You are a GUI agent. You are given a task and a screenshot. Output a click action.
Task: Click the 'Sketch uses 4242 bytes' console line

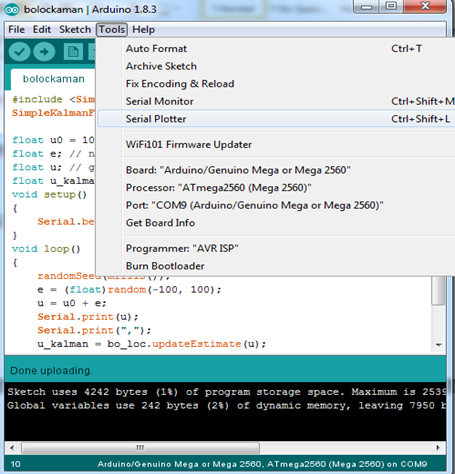(226, 392)
